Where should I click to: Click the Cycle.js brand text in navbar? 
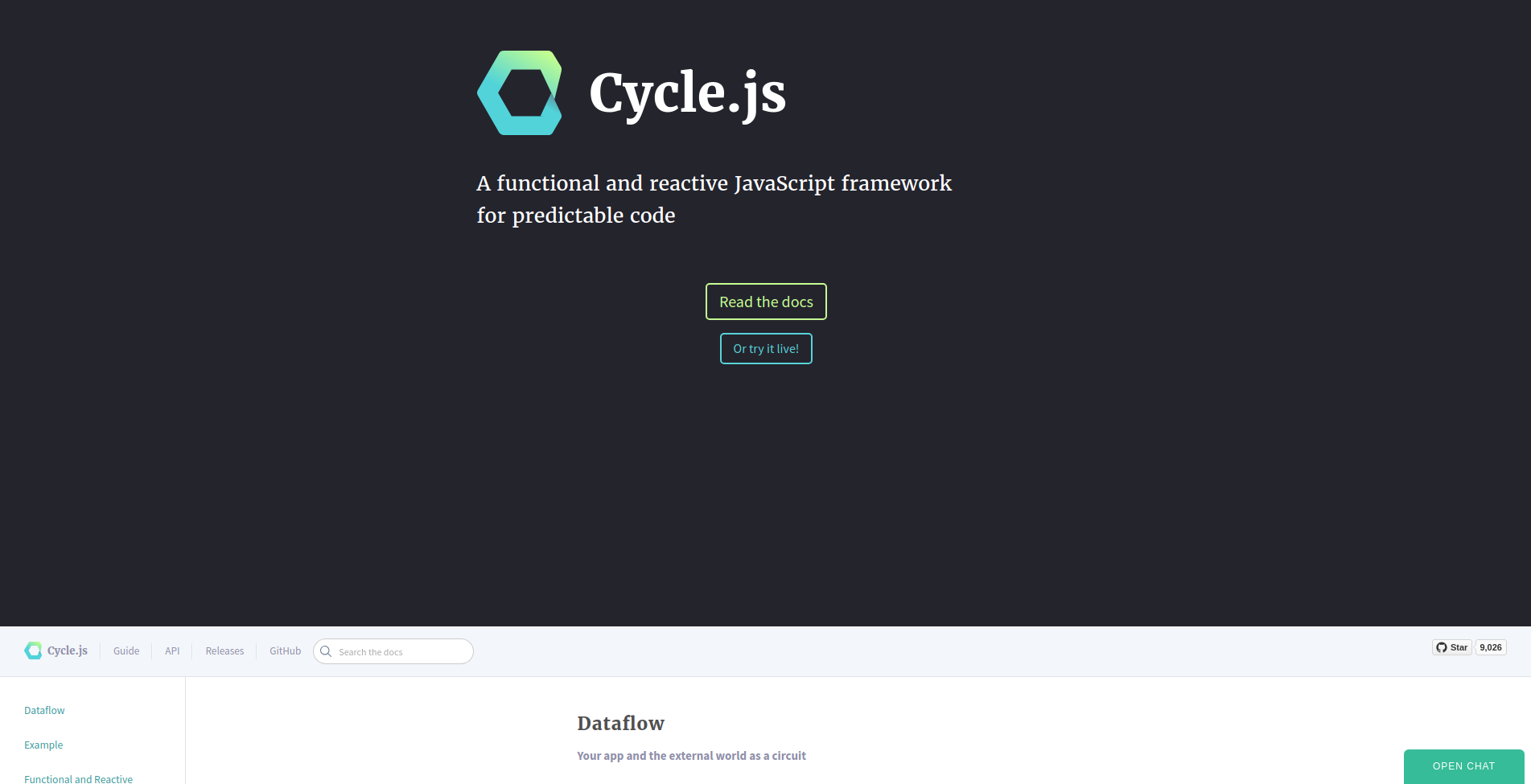68,651
